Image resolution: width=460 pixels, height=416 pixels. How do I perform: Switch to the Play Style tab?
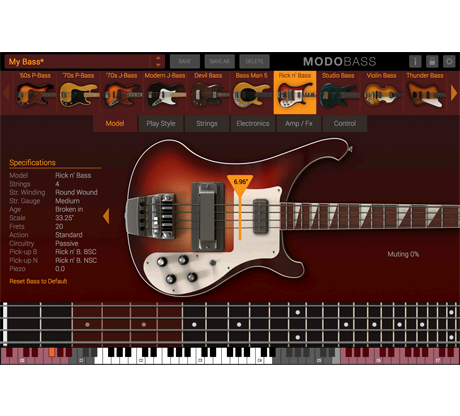point(161,123)
